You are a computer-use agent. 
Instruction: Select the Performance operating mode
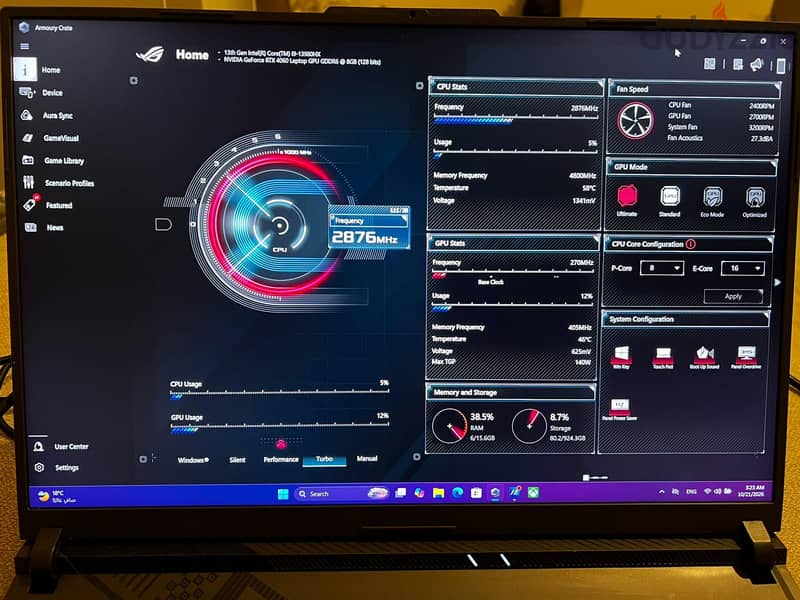[x=281, y=460]
